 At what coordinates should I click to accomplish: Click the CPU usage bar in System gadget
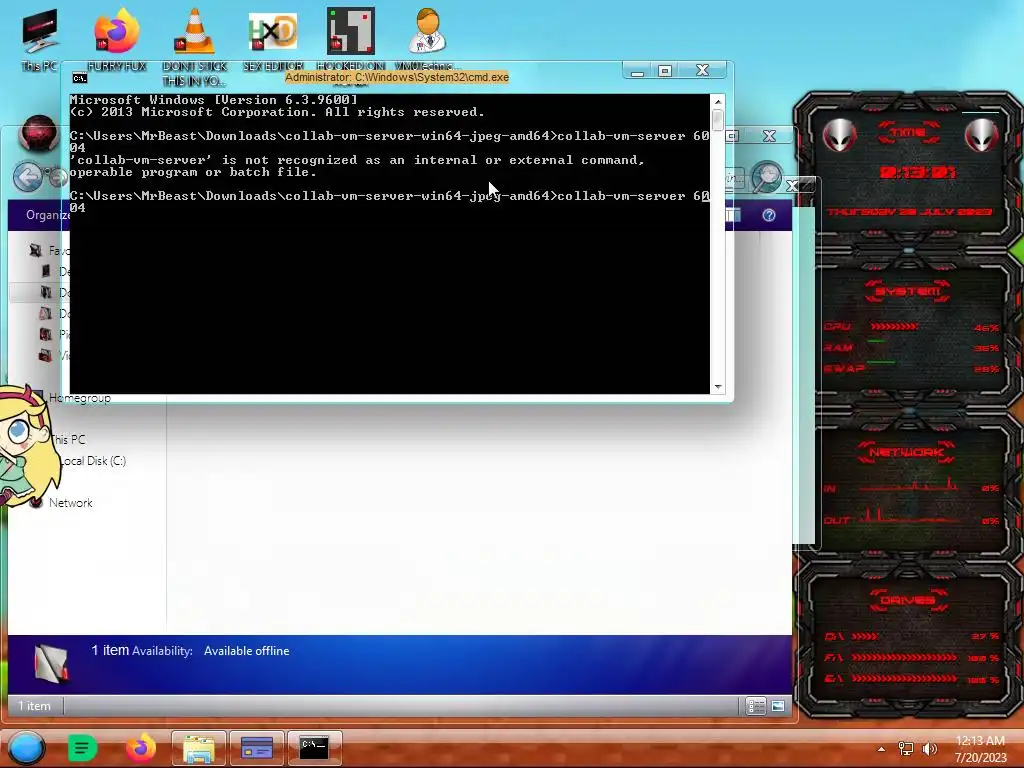893,326
